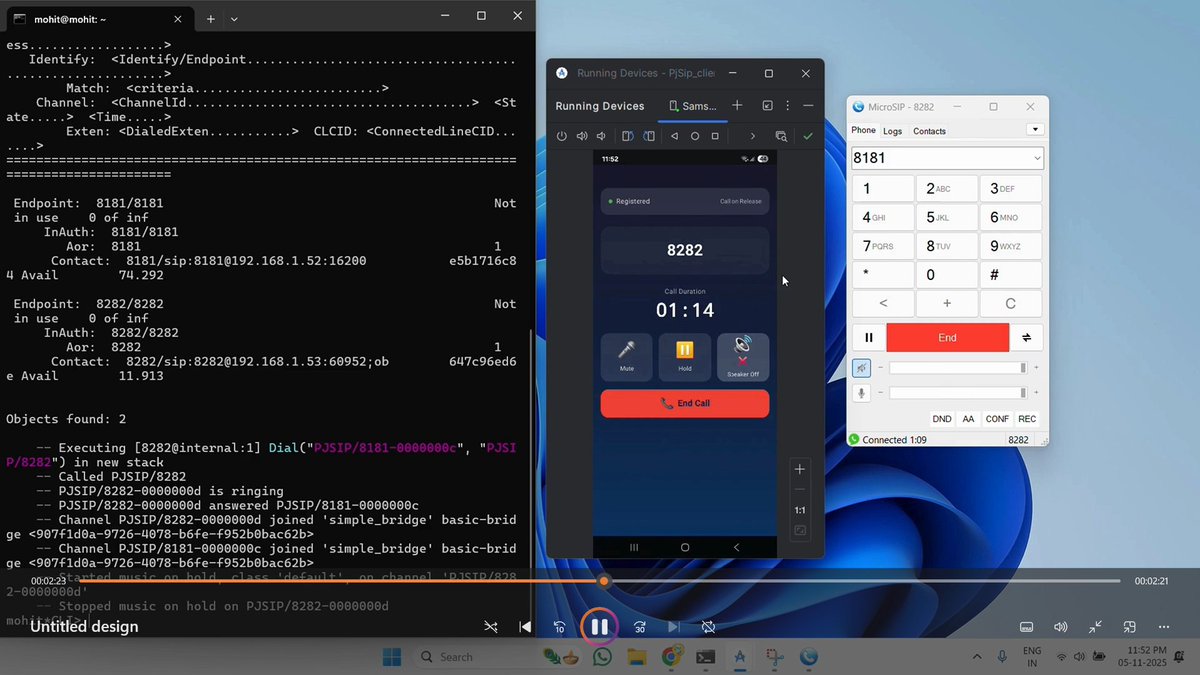Toggle the MicroSIP microphone mute icon

coord(862,393)
